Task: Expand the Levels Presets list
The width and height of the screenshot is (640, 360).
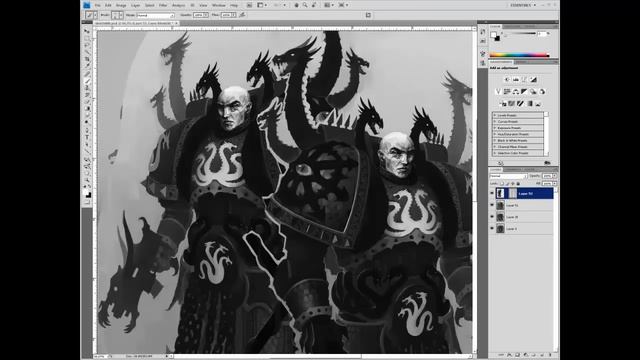Action: pyautogui.click(x=495, y=116)
